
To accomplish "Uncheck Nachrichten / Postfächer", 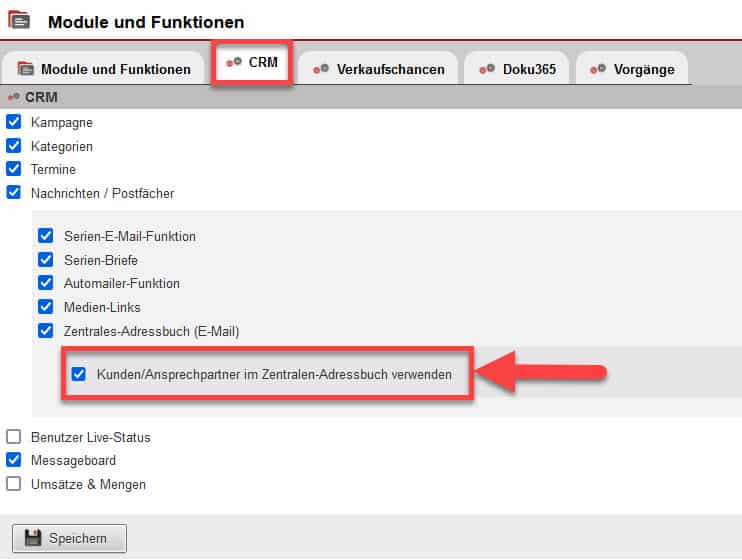I will pos(14,193).
